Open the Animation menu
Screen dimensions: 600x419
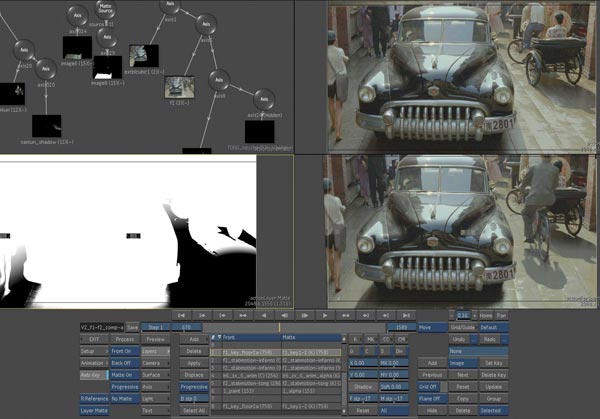92,363
